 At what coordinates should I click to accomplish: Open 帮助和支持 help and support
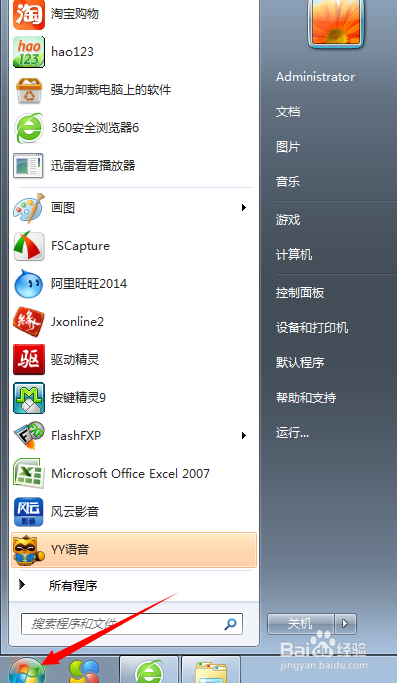pos(306,397)
